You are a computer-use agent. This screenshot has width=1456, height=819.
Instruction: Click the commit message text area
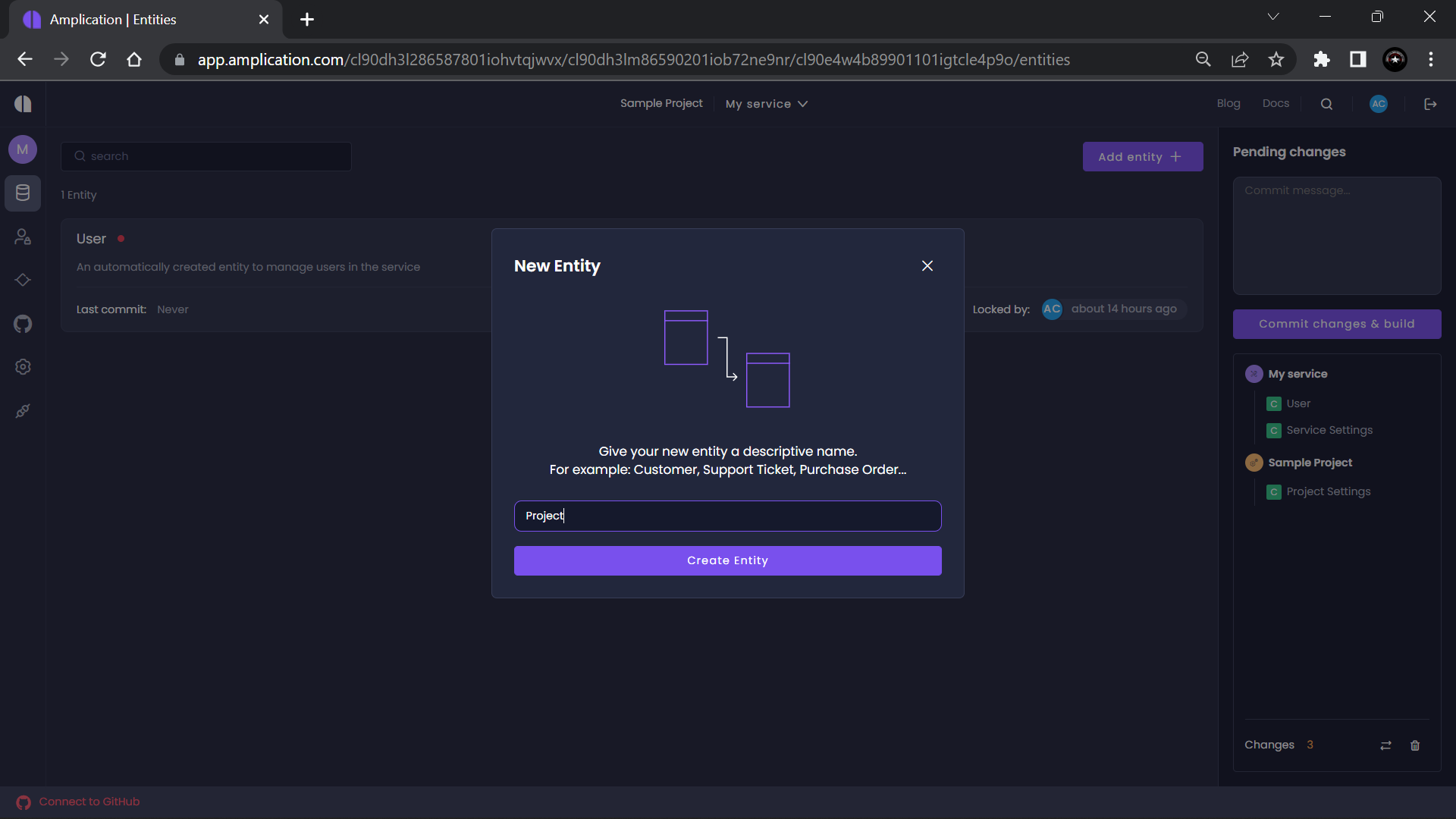(x=1336, y=235)
